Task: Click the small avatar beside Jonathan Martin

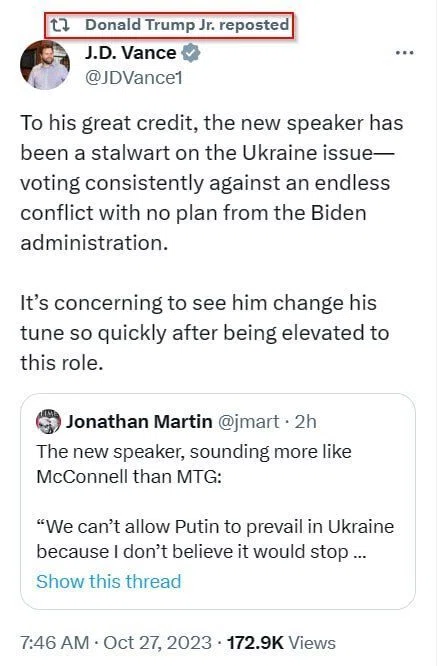Action: pos(48,421)
